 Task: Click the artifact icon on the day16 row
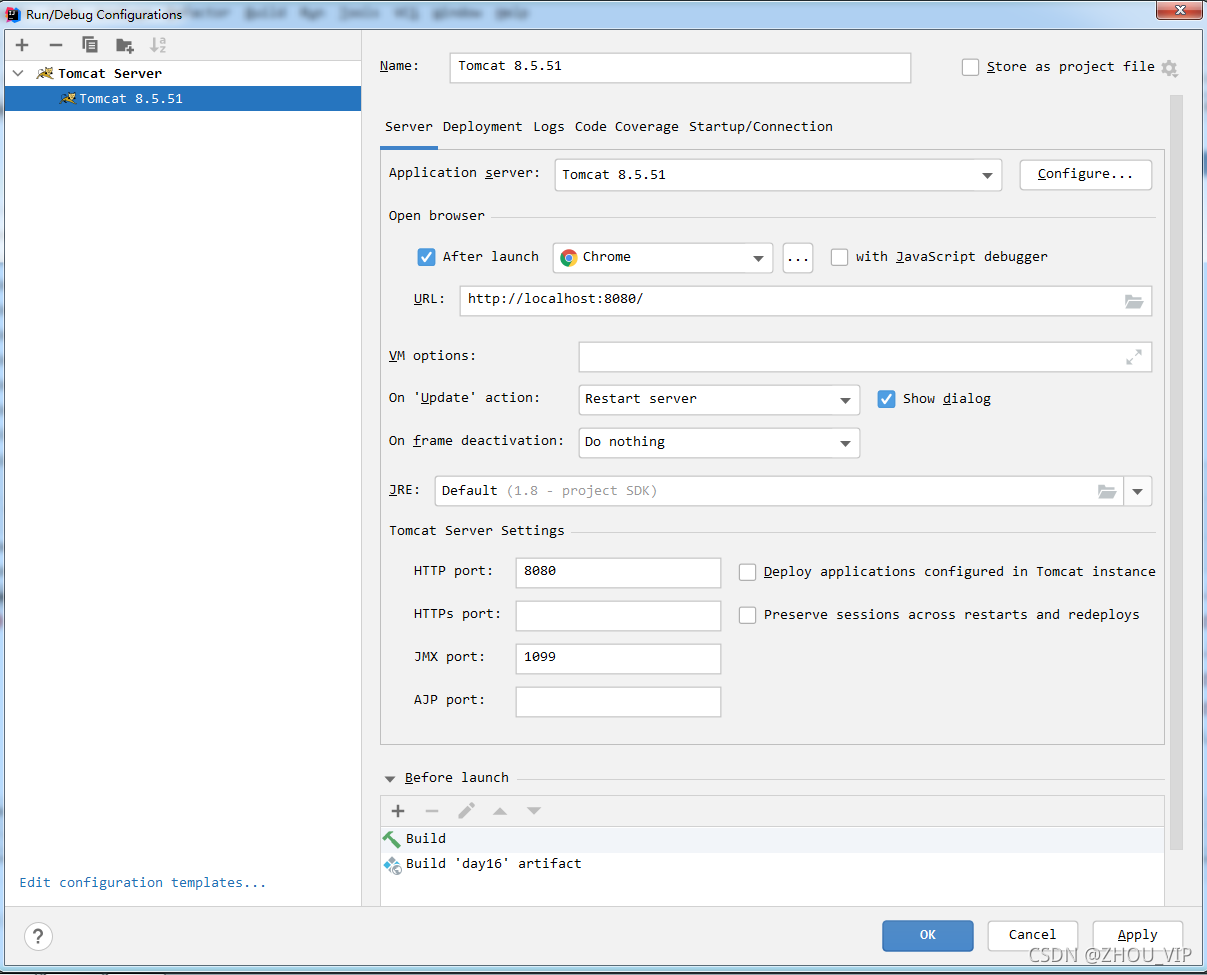click(x=392, y=864)
